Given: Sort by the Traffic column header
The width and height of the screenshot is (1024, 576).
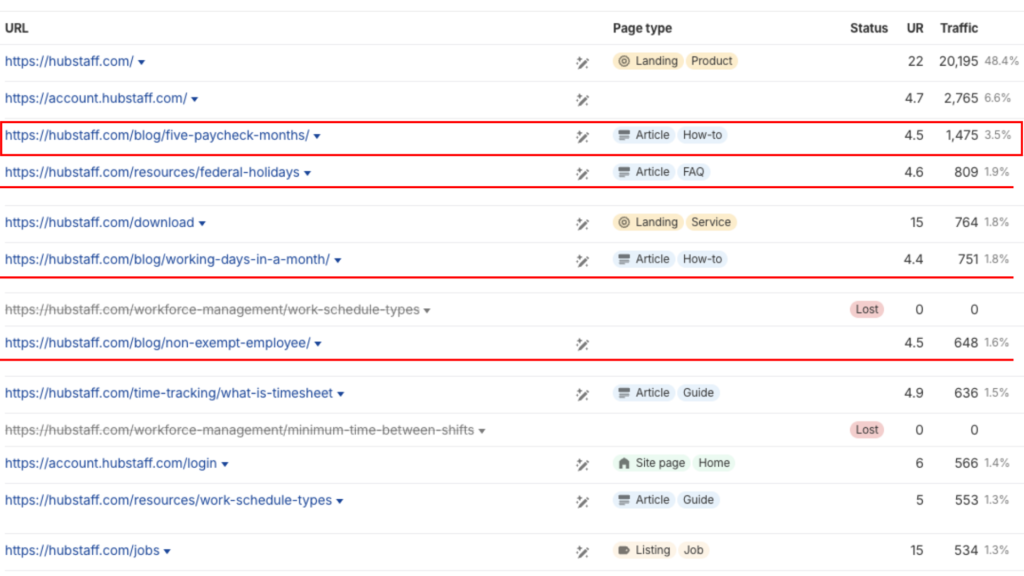Looking at the screenshot, I should coord(959,28).
